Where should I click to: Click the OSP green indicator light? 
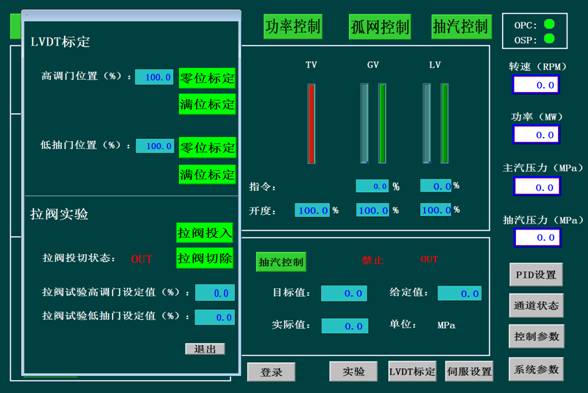tap(549, 38)
